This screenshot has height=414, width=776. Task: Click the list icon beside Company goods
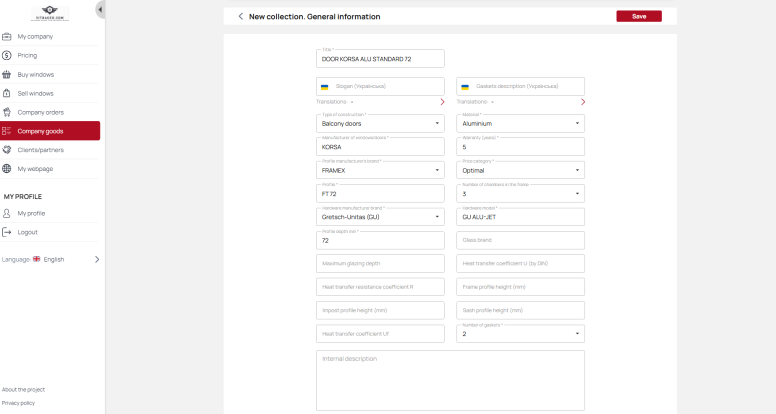click(6, 131)
